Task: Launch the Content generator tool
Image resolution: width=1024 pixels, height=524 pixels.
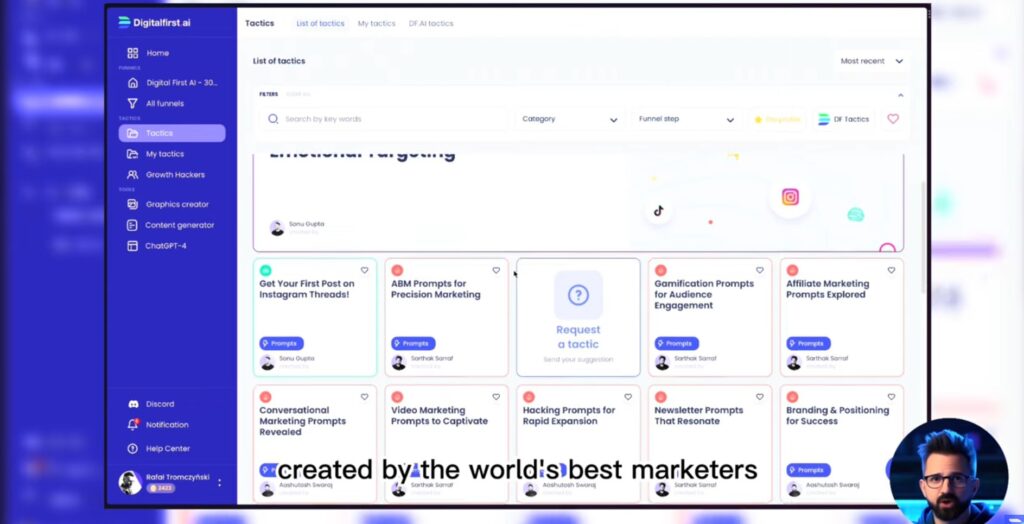Action: [x=171, y=225]
